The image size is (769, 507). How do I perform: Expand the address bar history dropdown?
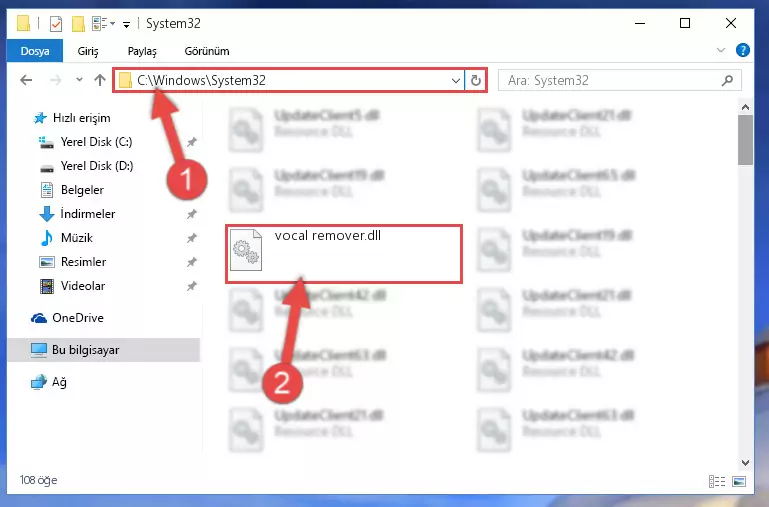(x=456, y=80)
